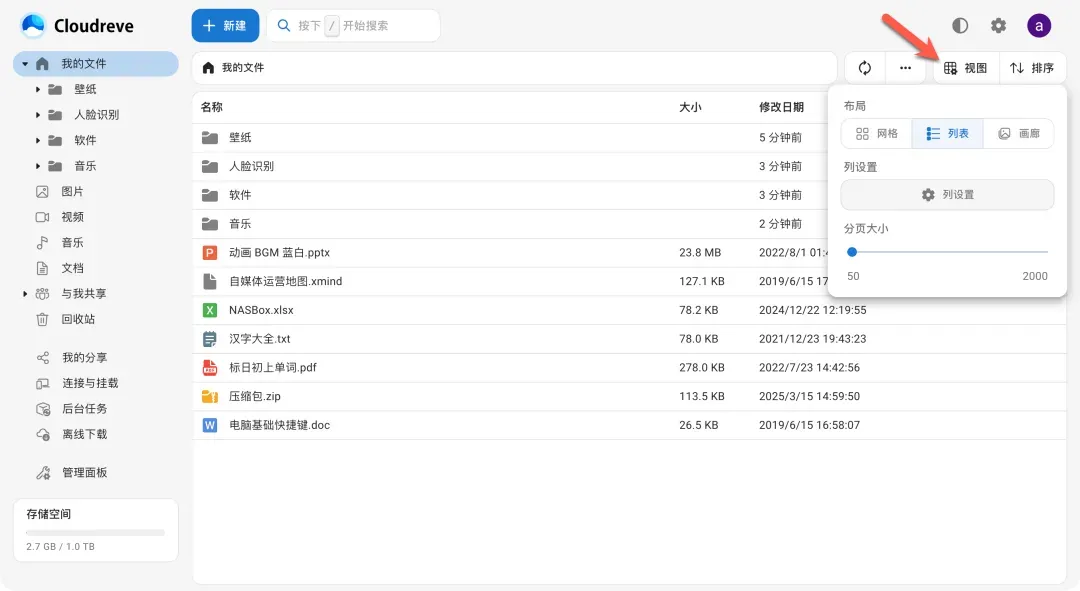This screenshot has width=1080, height=591.
Task: Click the refresh icon in the toolbar
Action: coord(865,68)
